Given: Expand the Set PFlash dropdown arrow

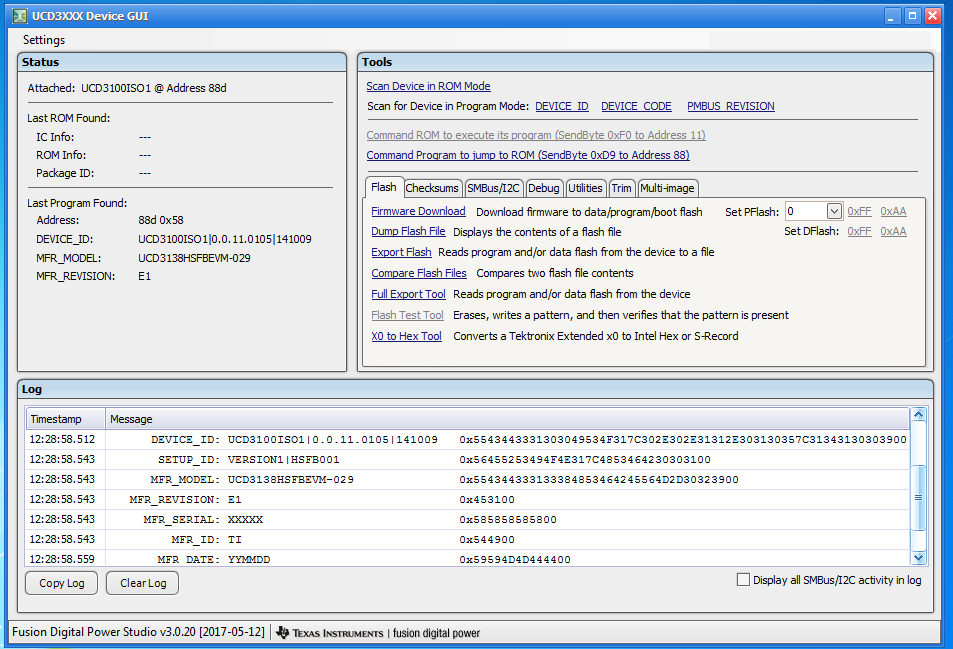Looking at the screenshot, I should [834, 211].
